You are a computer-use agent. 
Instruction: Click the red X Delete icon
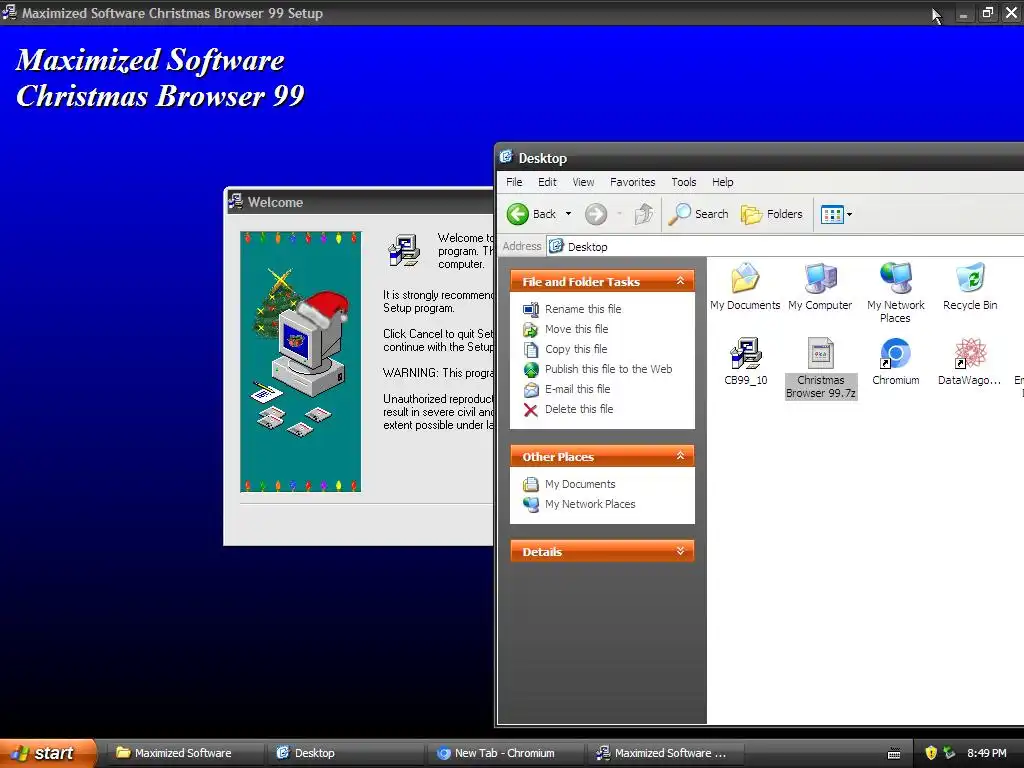[531, 409]
